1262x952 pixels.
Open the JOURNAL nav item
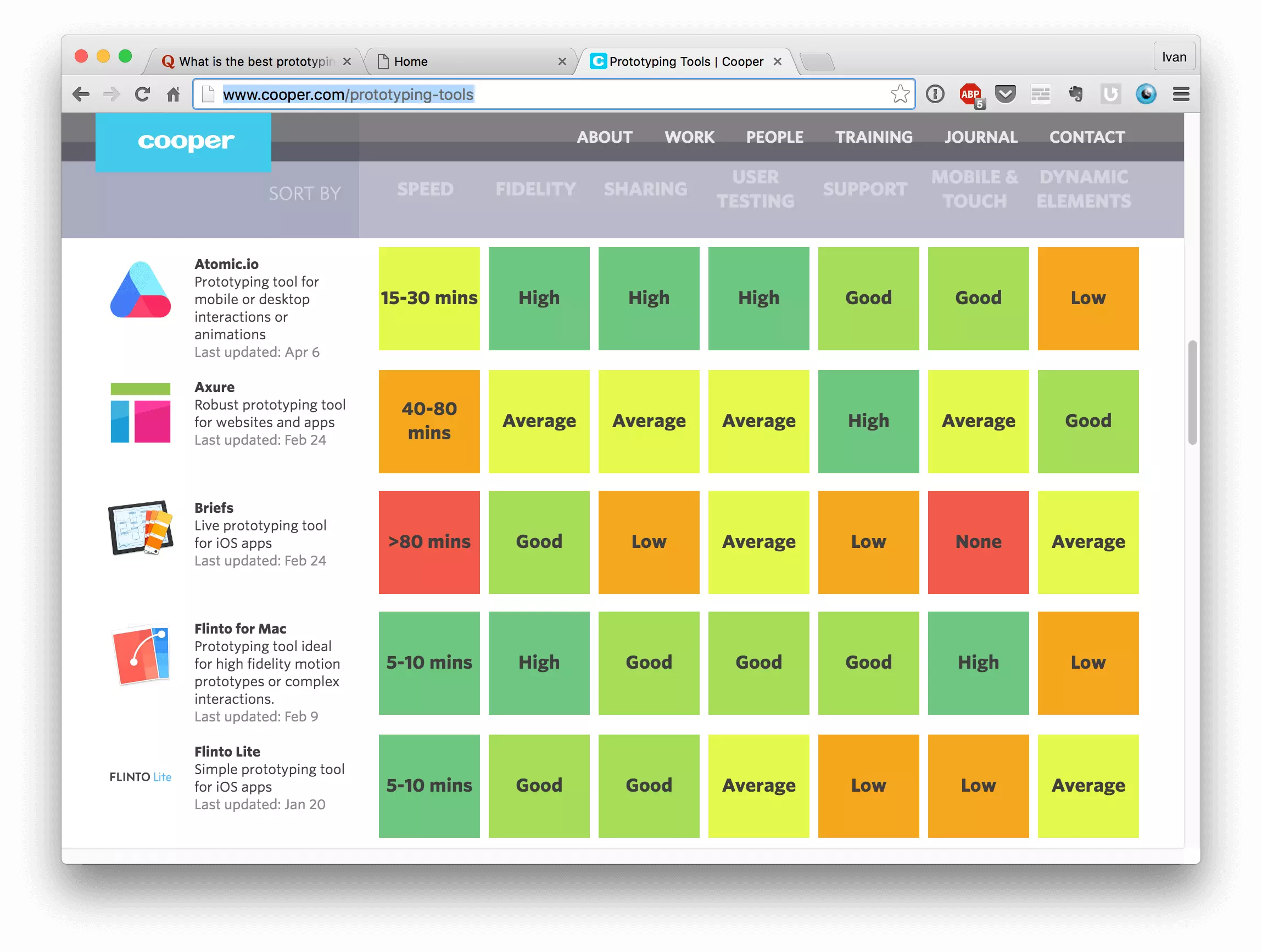click(981, 137)
